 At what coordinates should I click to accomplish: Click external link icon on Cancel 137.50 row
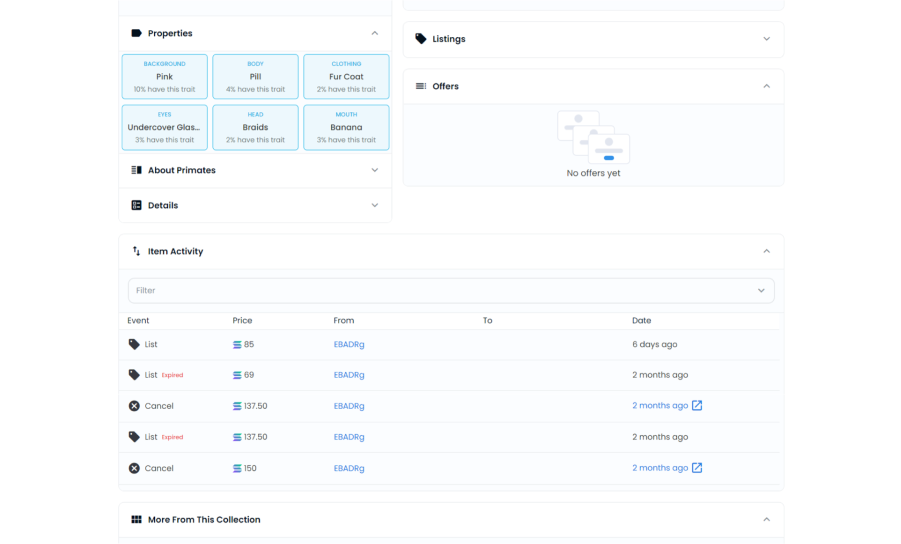697,406
